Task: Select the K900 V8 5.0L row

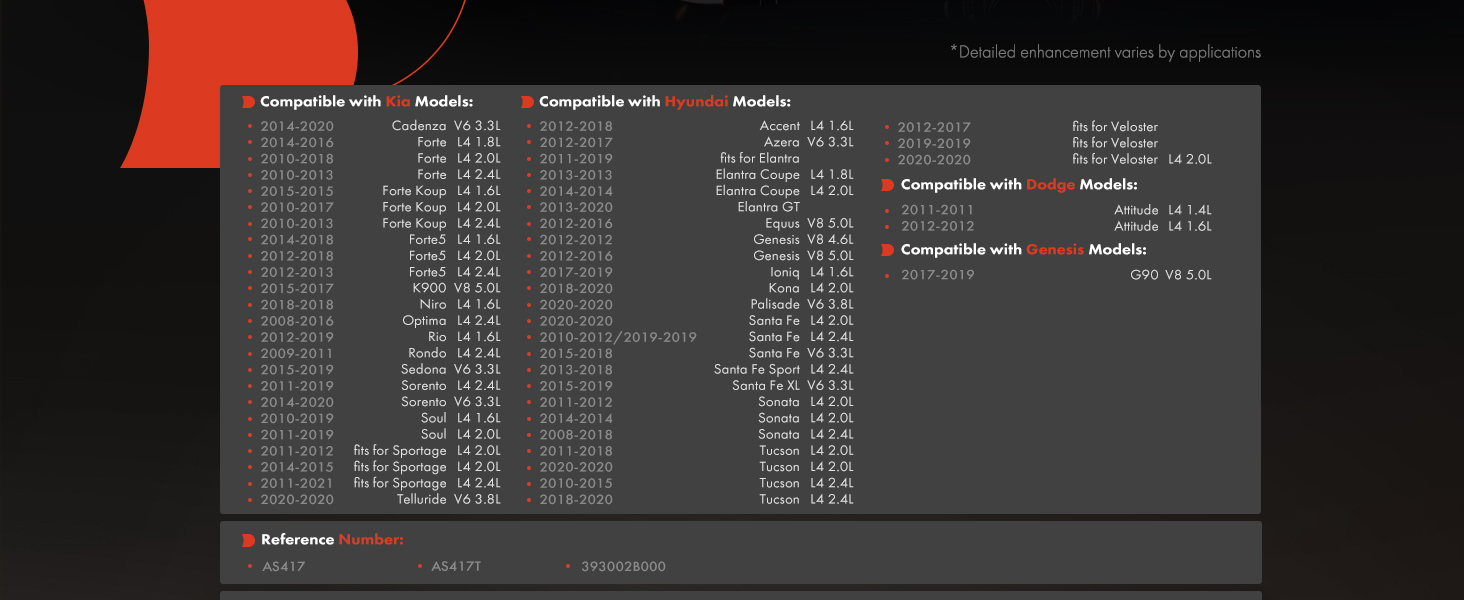Action: pyautogui.click(x=374, y=288)
